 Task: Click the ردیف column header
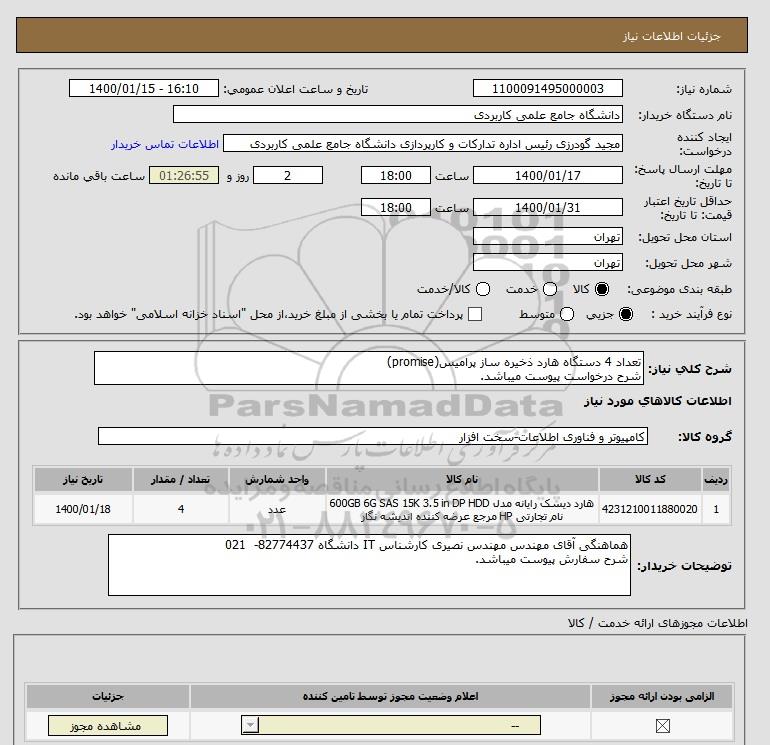pyautogui.click(x=716, y=479)
